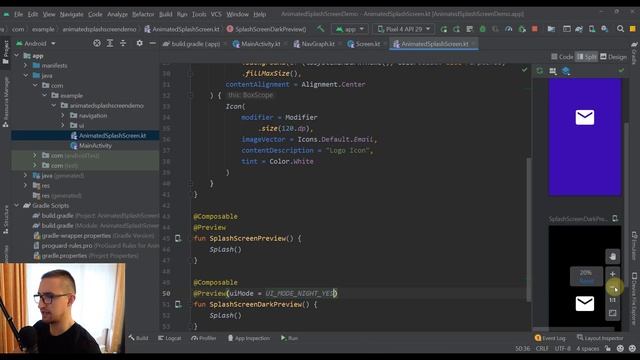Screen dimensions: 640x360
Task: Expand the manifests folder
Action: click(x=25, y=65)
